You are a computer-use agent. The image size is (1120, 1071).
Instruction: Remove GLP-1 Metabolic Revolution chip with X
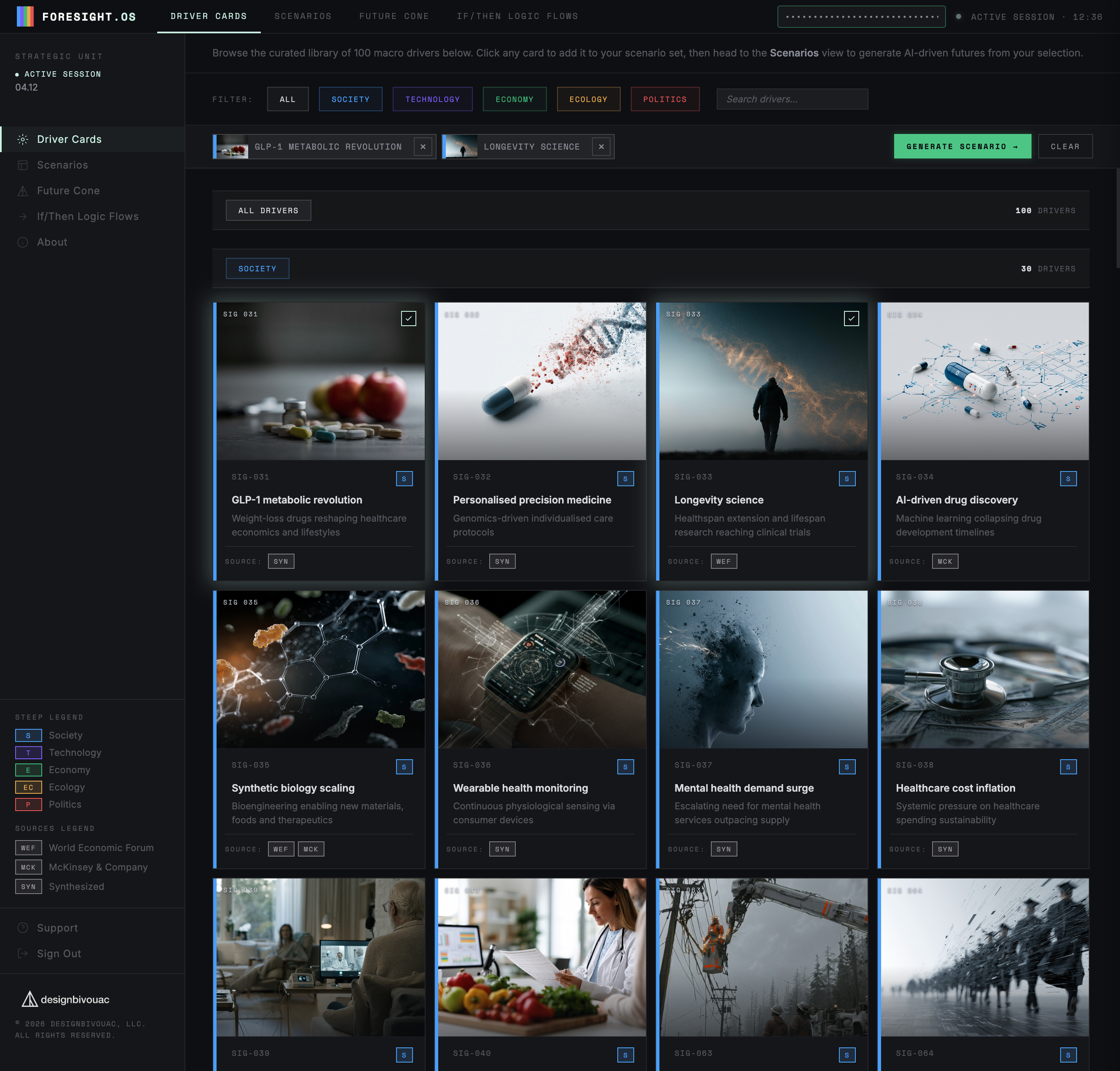pyautogui.click(x=423, y=147)
